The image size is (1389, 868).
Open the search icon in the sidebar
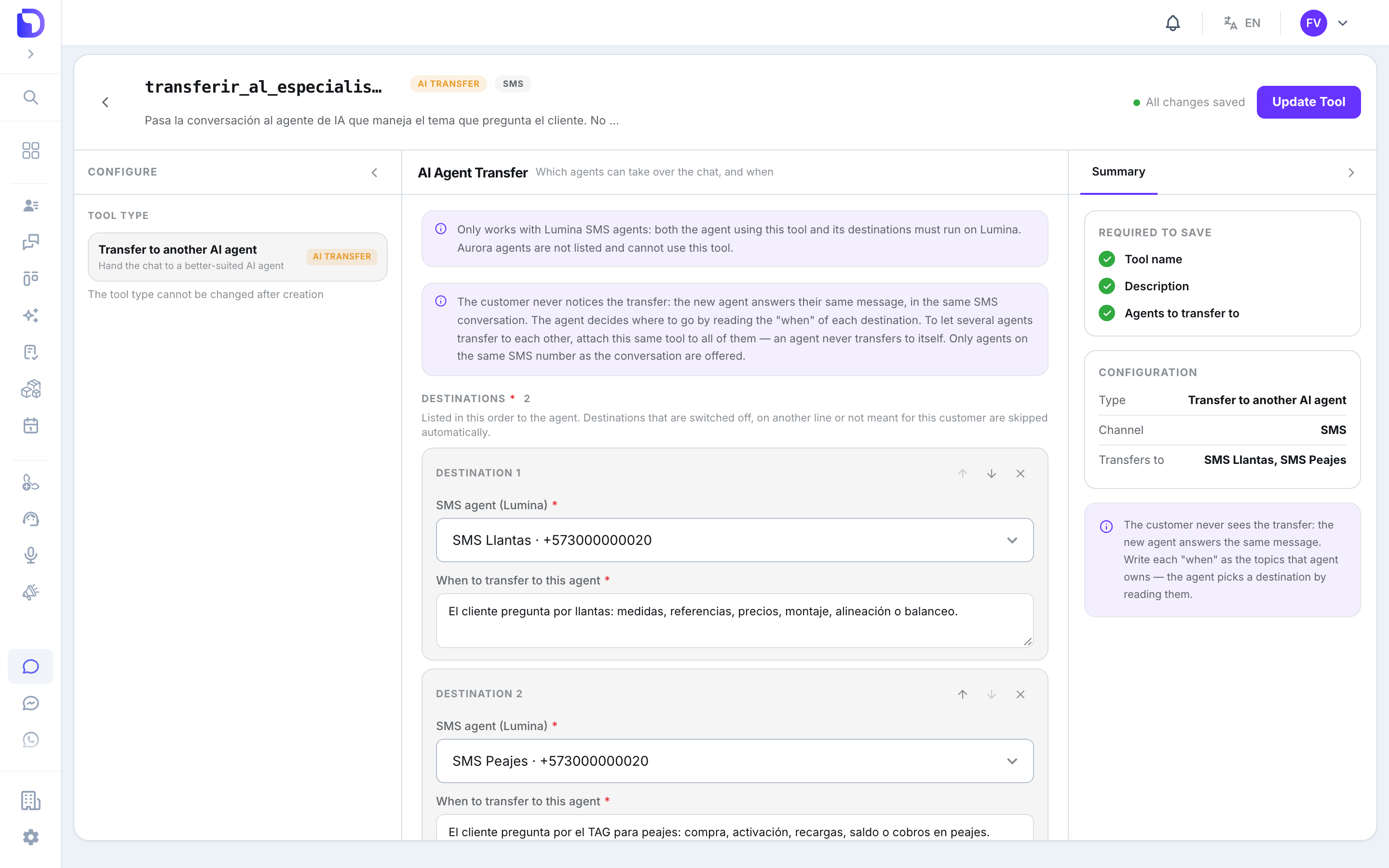click(x=30, y=97)
